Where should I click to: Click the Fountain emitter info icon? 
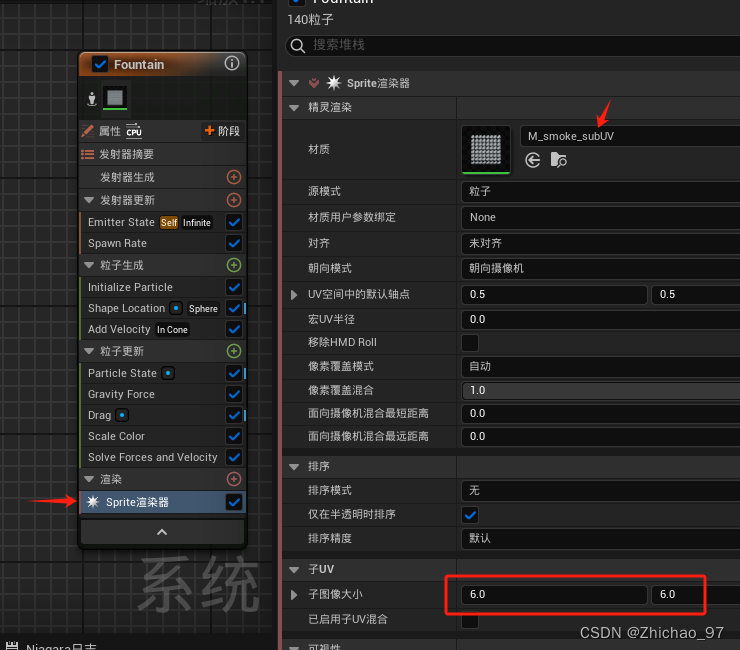point(232,63)
